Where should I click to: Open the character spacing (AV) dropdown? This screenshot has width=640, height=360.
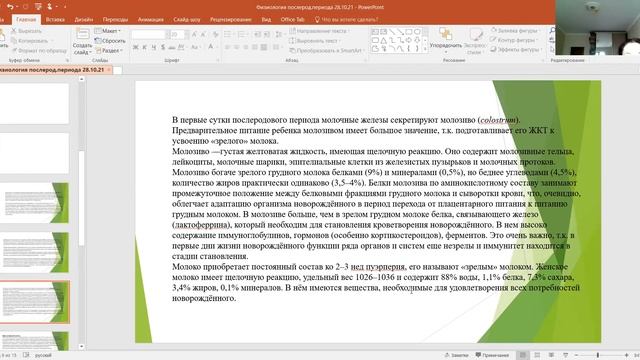[x=182, y=47]
